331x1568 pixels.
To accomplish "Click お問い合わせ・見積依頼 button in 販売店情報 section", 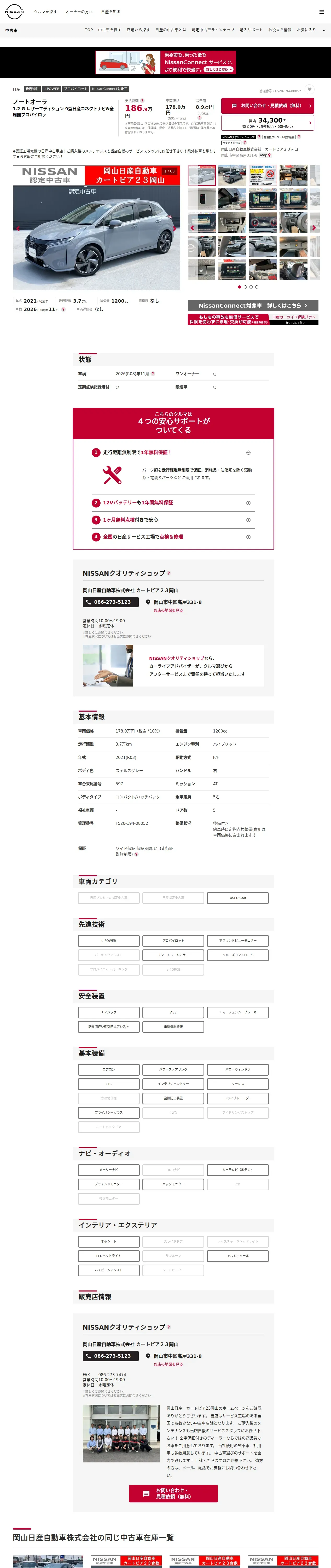I will coord(173,1493).
